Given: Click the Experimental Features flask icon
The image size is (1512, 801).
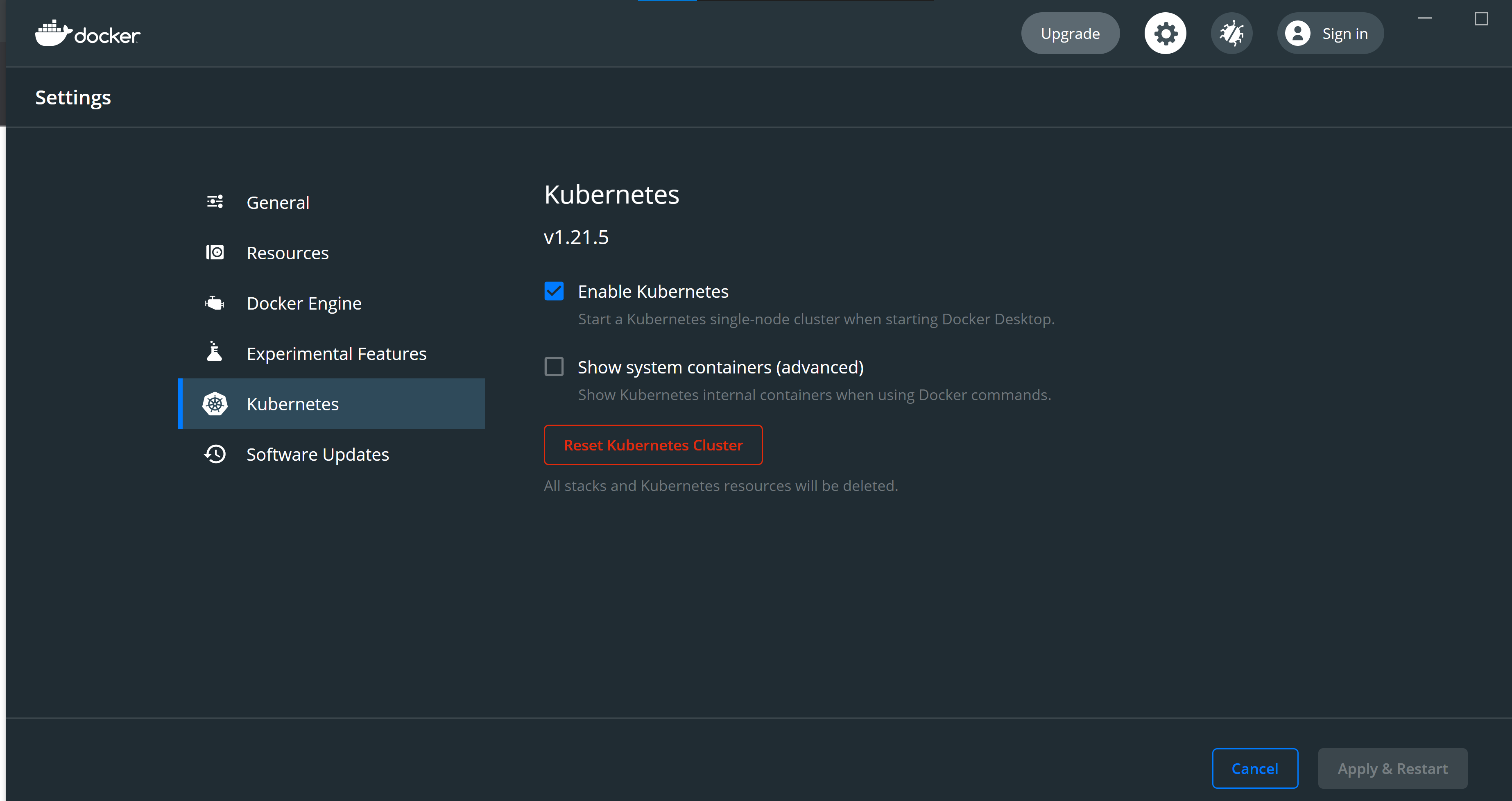Looking at the screenshot, I should pyautogui.click(x=215, y=352).
